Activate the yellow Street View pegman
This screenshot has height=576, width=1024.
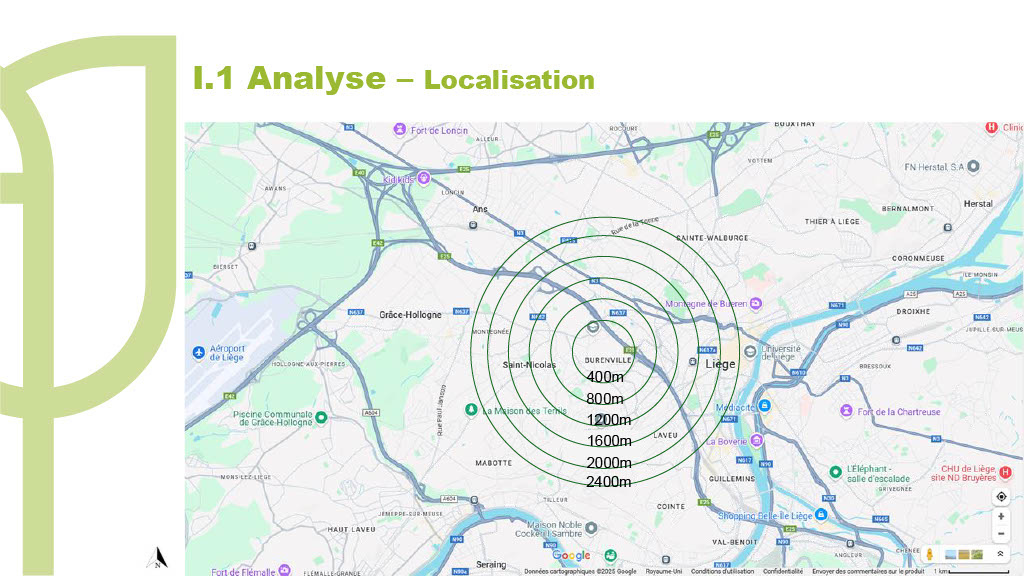[x=930, y=554]
